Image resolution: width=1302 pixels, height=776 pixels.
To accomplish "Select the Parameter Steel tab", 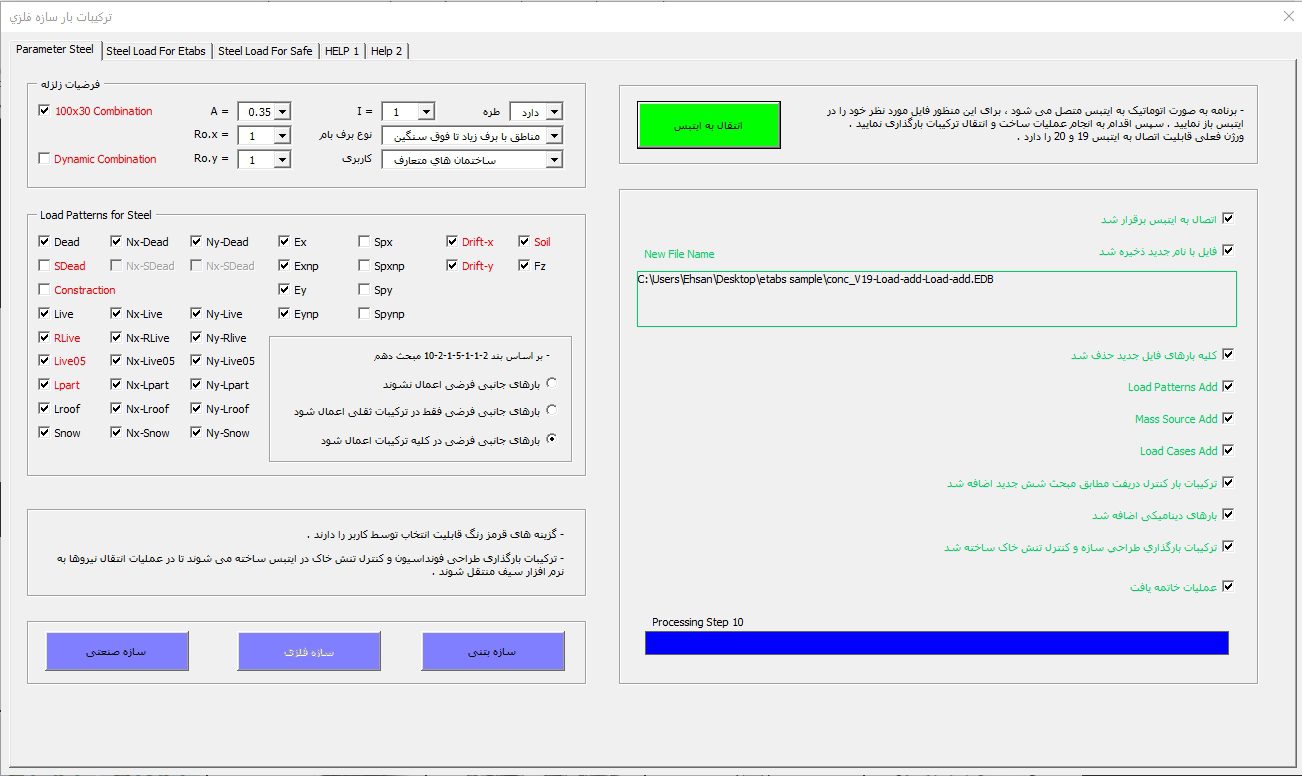I will coord(55,49).
